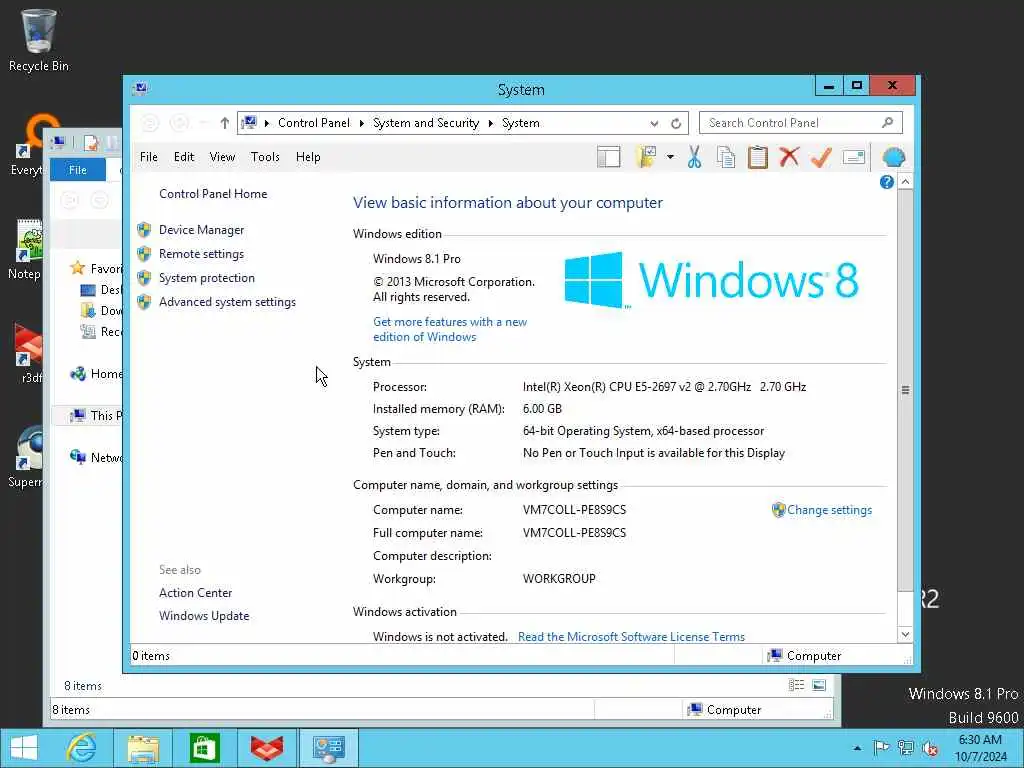1024x768 pixels.
Task: Open Device Manager
Action: tap(201, 230)
